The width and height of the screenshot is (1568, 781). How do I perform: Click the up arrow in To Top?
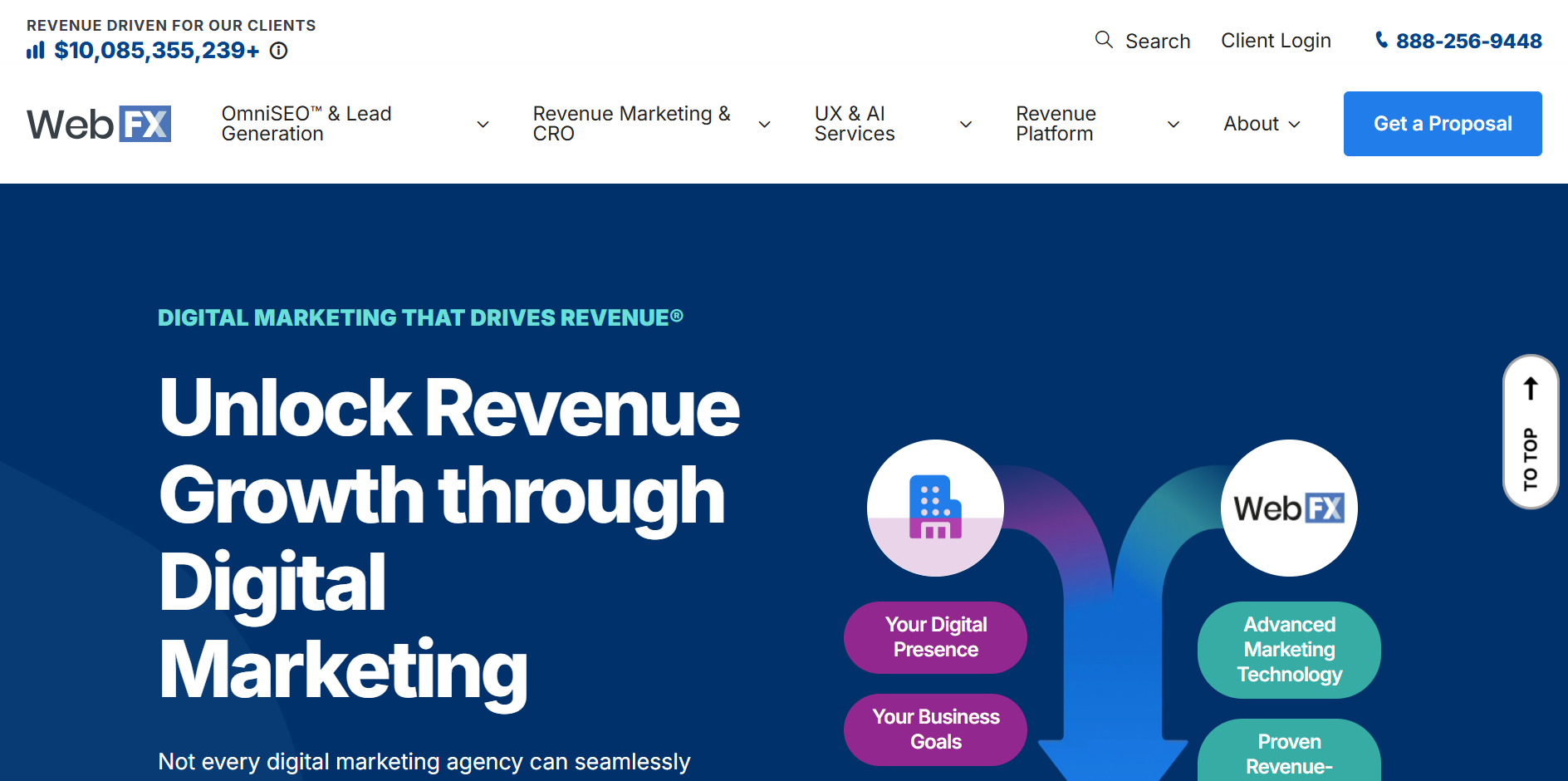(x=1531, y=388)
